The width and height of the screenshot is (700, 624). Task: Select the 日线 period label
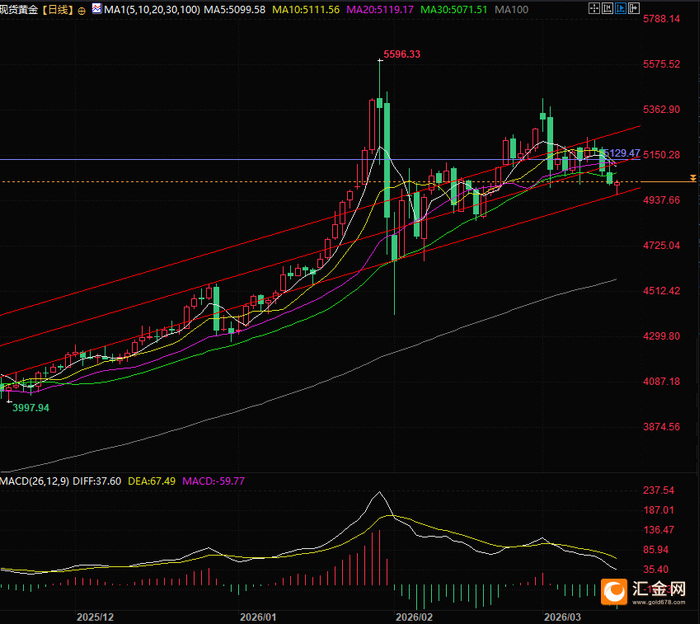[58, 10]
